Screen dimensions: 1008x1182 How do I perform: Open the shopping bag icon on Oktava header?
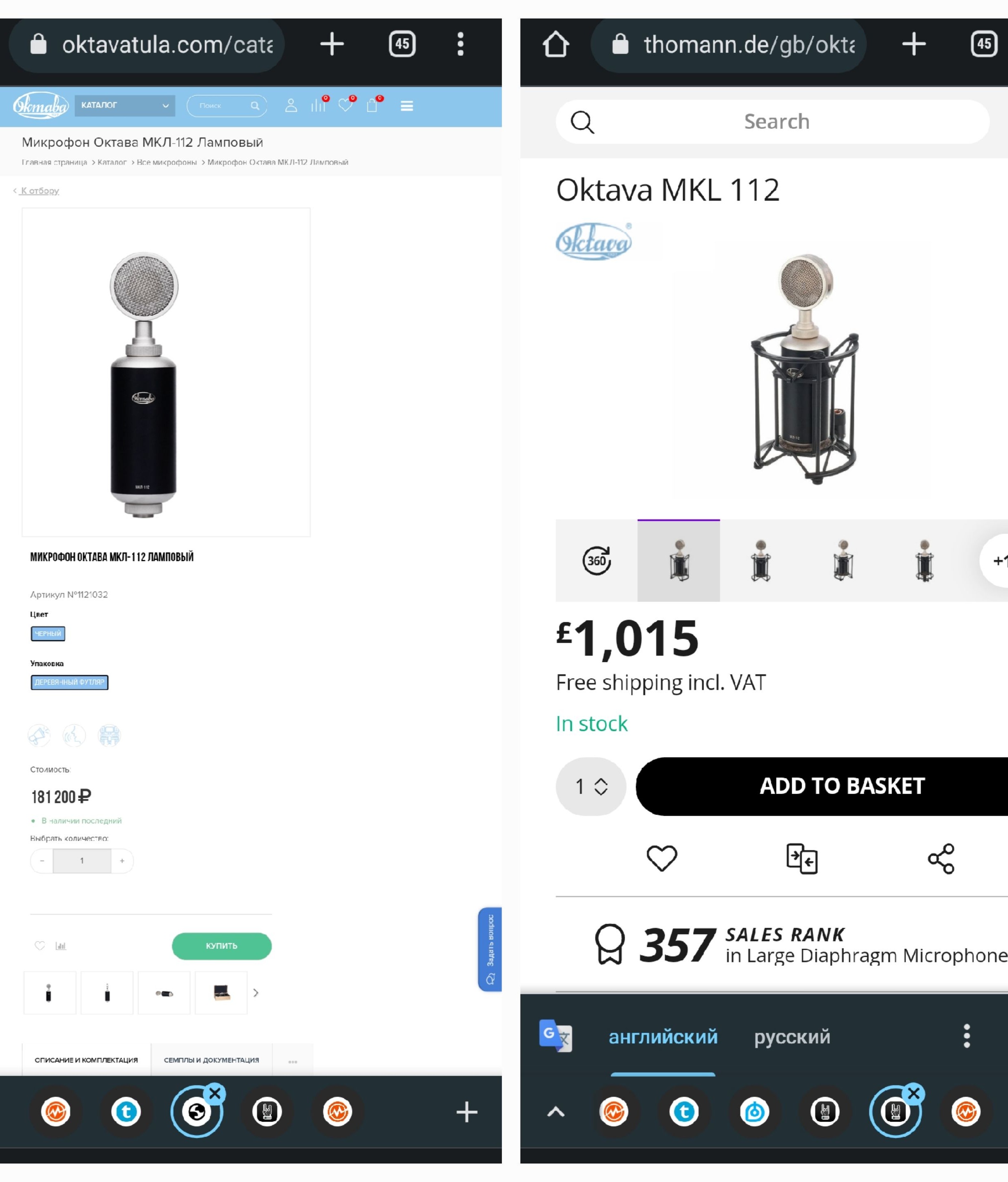tap(373, 105)
